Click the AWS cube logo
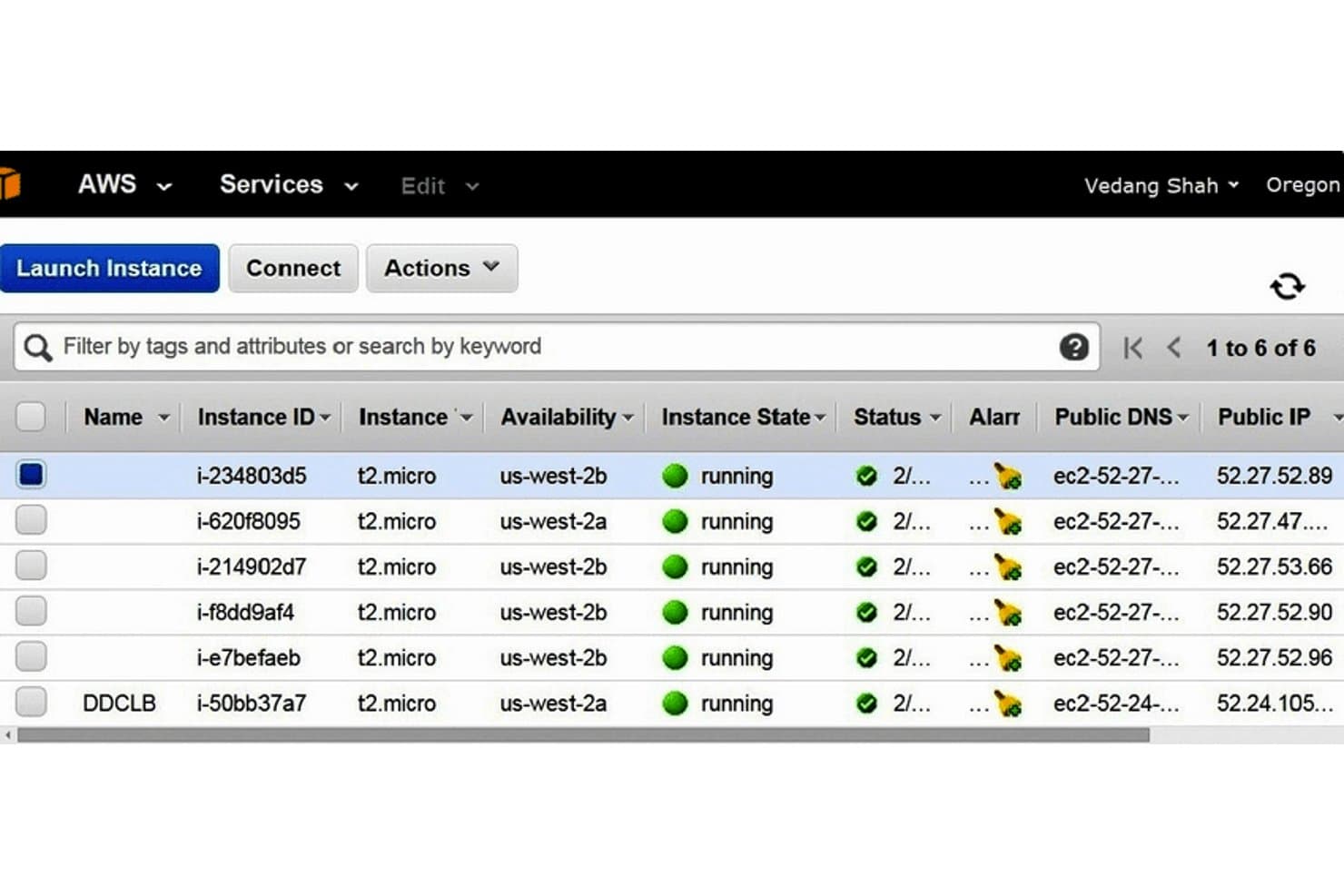The image size is (1344, 896). 10,183
